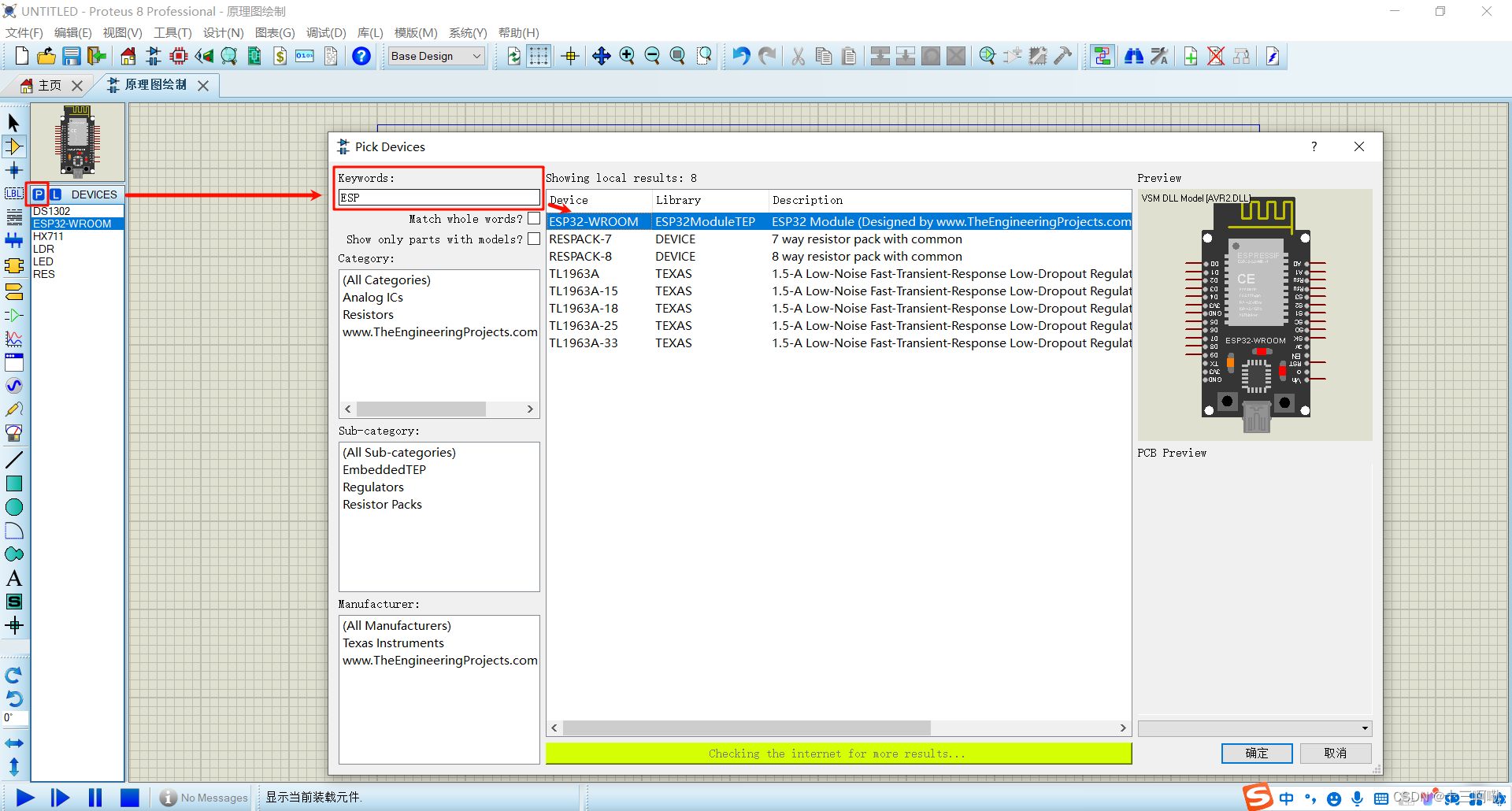Select Analog ICs category

(372, 298)
